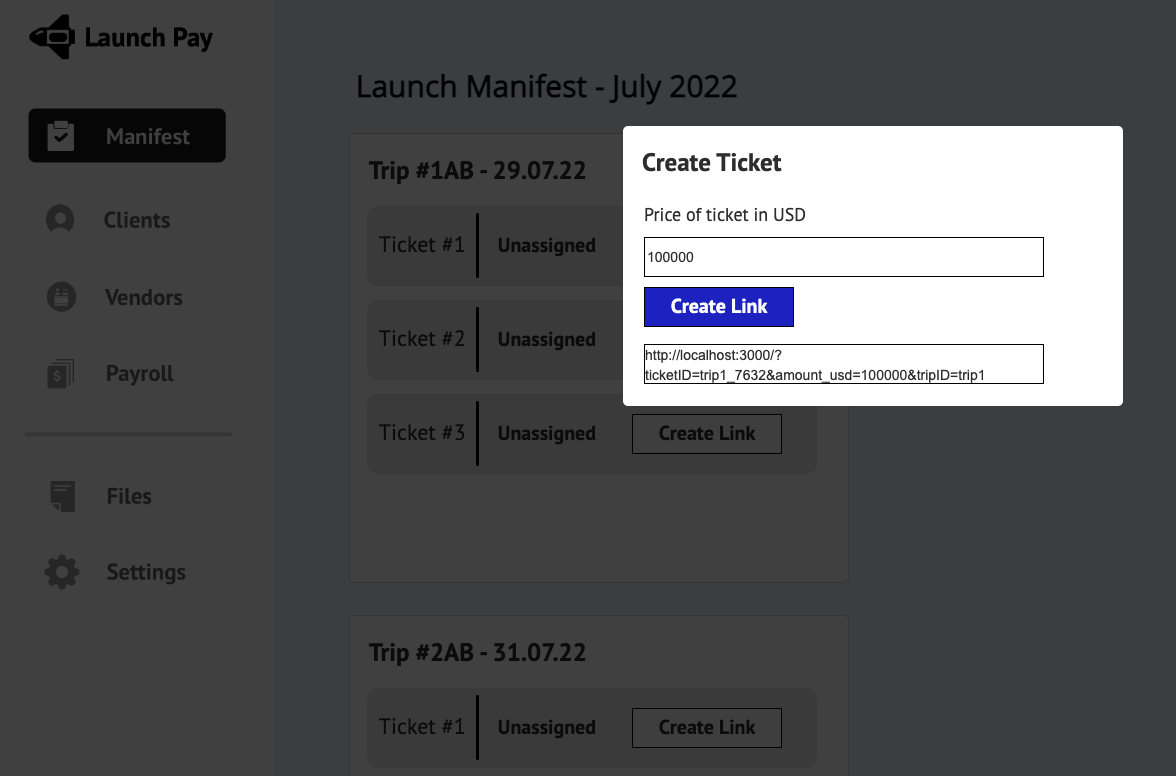This screenshot has height=776, width=1176.
Task: Click the Vendors icon in sidebar
Action: [61, 297]
